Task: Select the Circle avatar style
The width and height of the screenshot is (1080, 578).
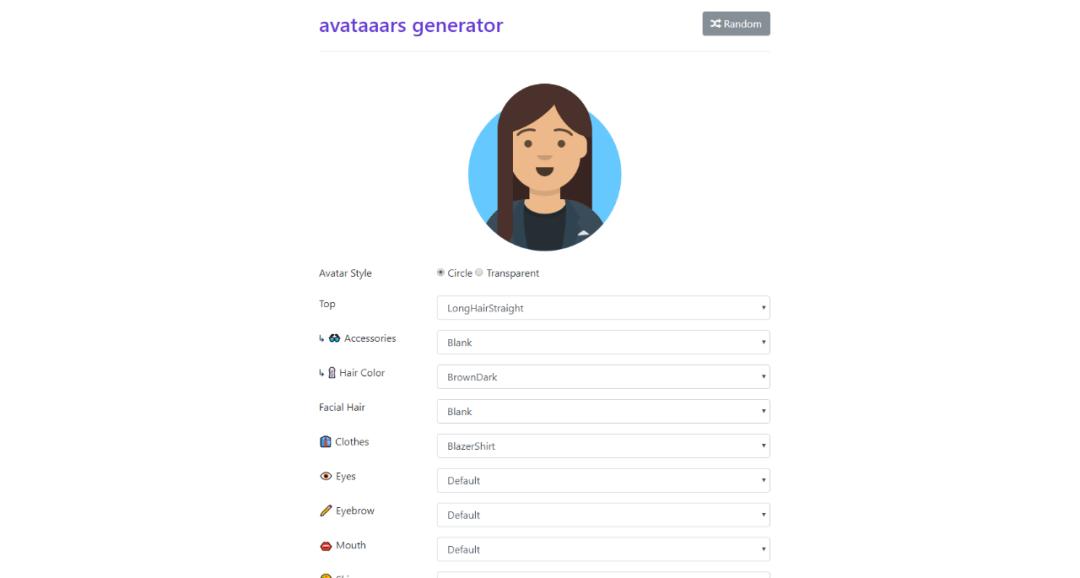Action: click(441, 273)
